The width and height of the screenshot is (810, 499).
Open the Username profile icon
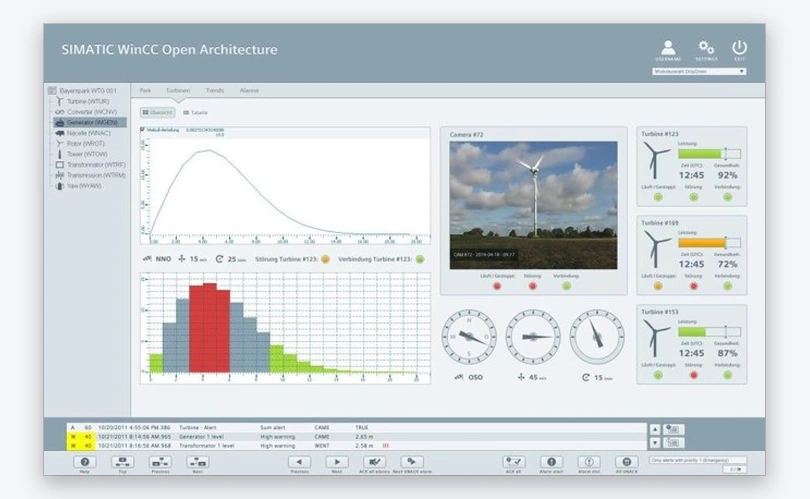coord(668,48)
